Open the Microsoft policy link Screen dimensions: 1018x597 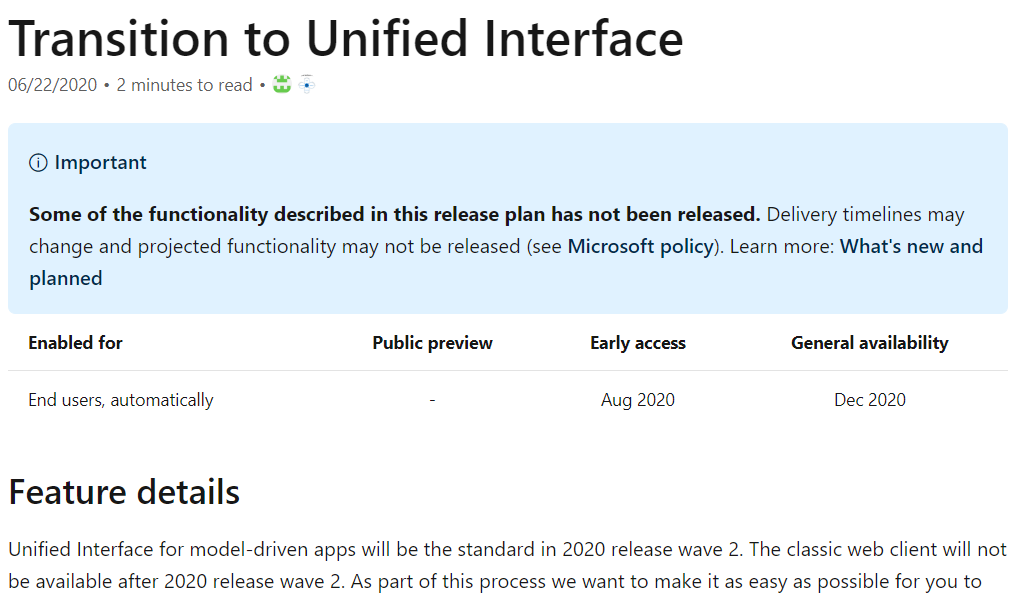pos(640,247)
